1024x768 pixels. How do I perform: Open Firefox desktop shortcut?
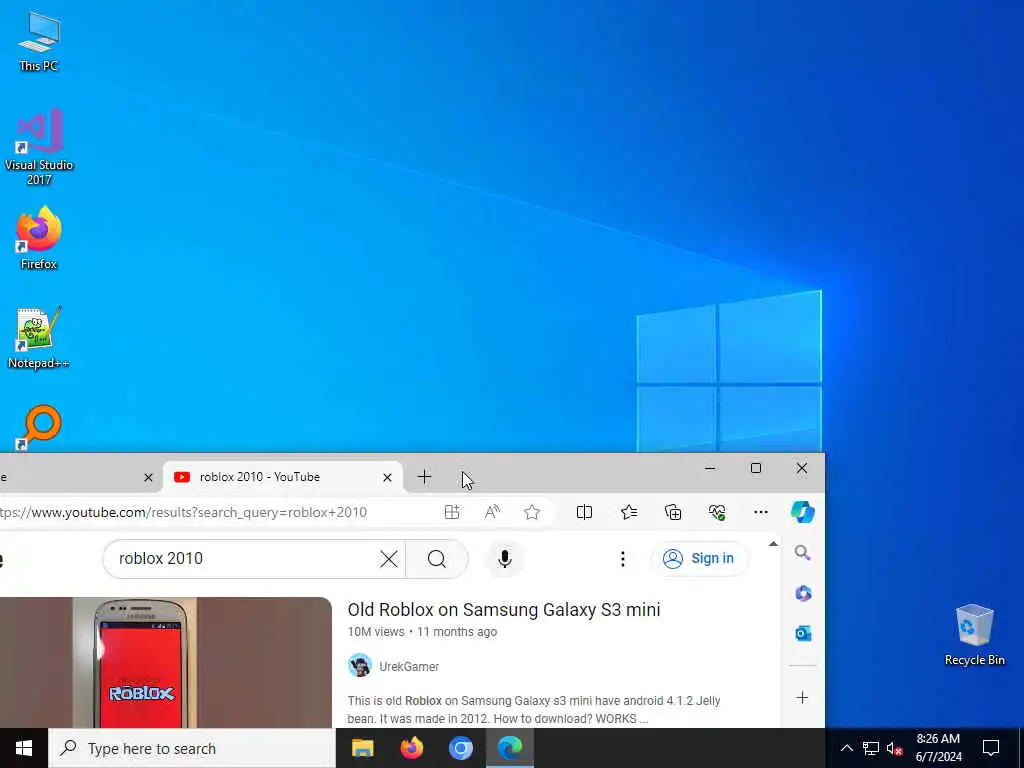39,238
